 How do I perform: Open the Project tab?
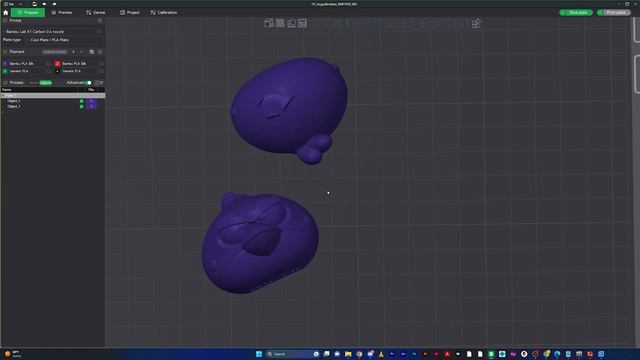(130, 13)
